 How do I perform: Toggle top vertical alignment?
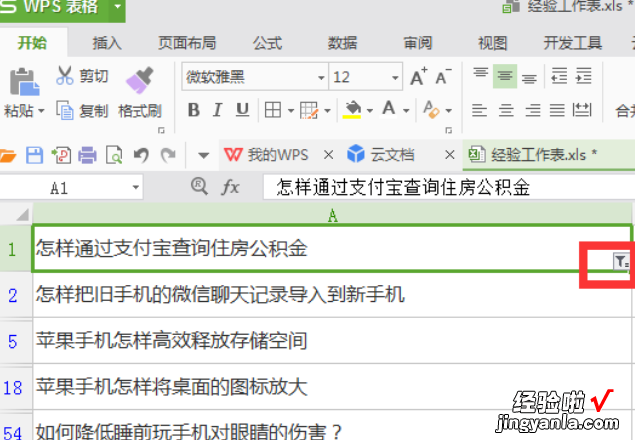[481, 75]
